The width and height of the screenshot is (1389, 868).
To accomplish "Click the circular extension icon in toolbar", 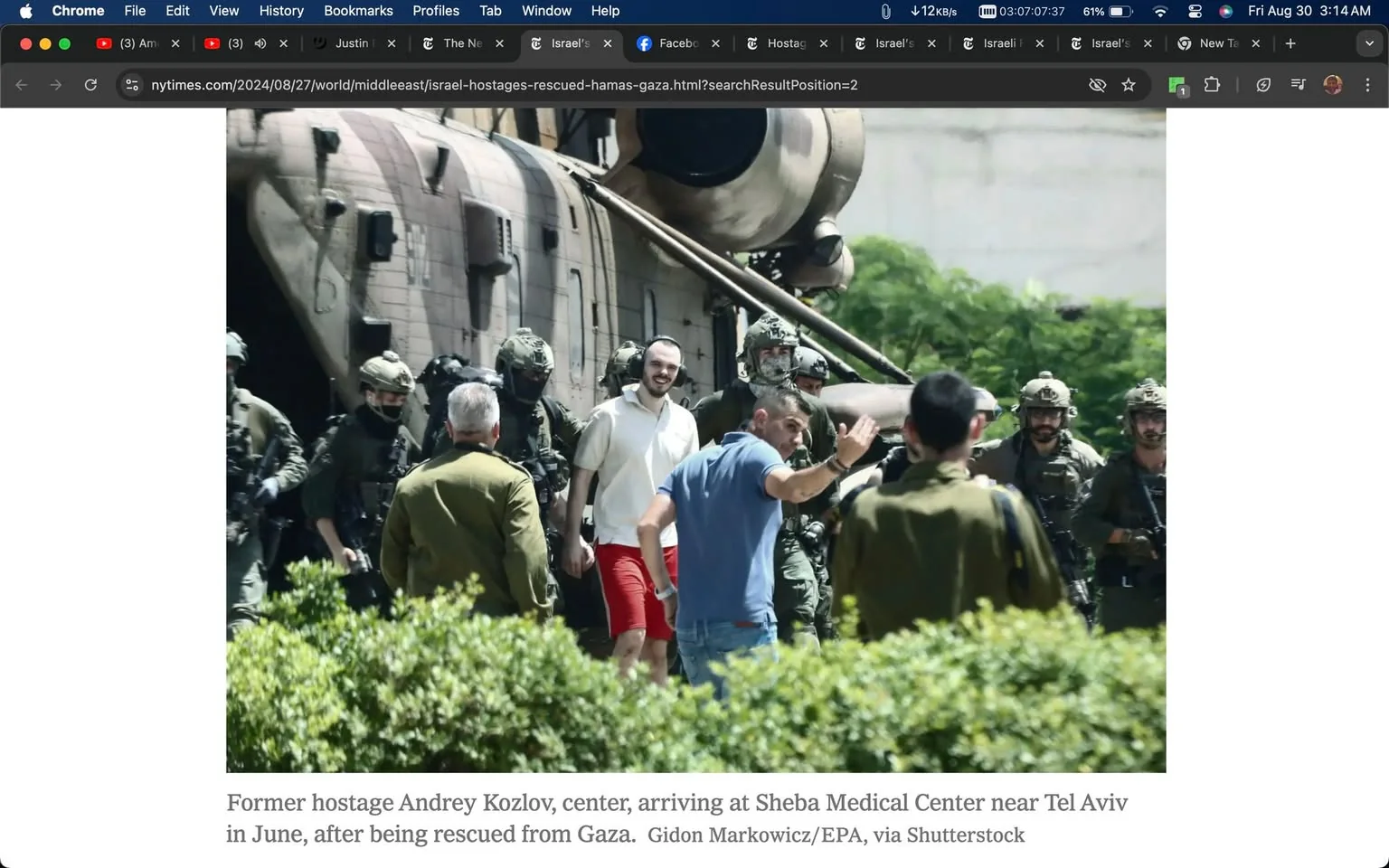I will coord(1263,85).
